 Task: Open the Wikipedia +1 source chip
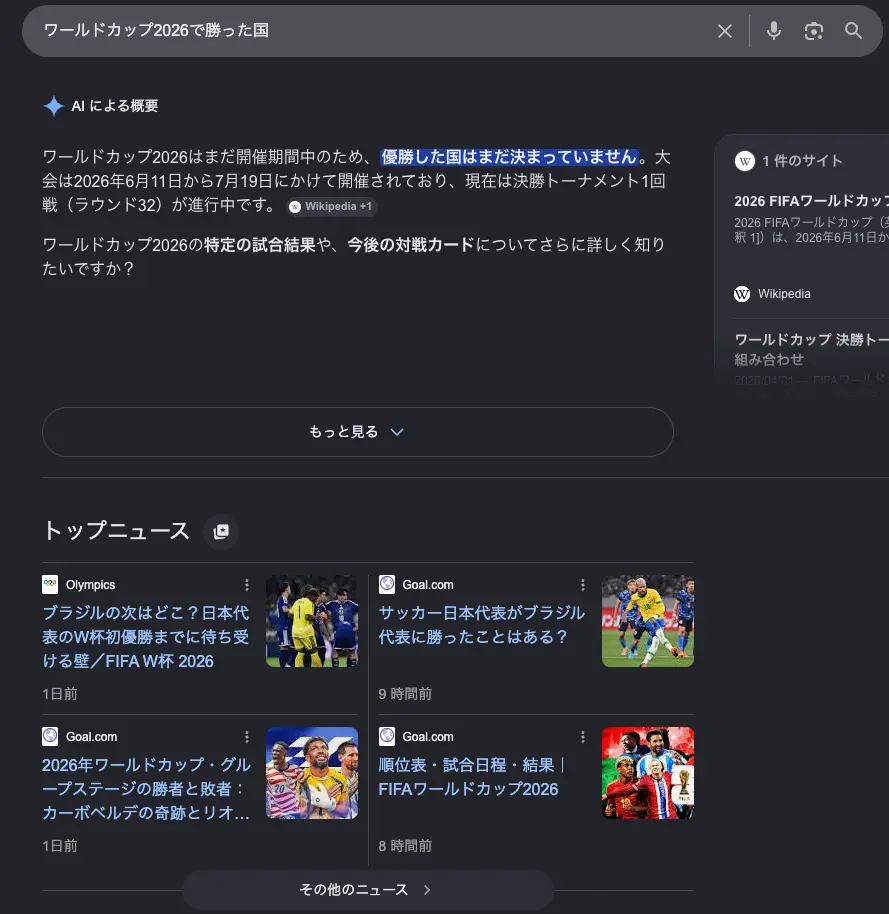tap(332, 206)
